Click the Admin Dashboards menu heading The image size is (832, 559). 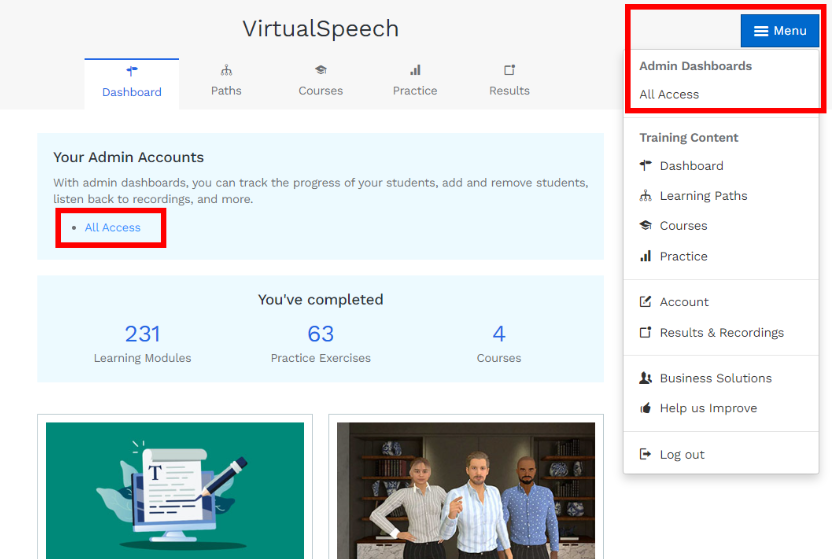pyautogui.click(x=696, y=66)
